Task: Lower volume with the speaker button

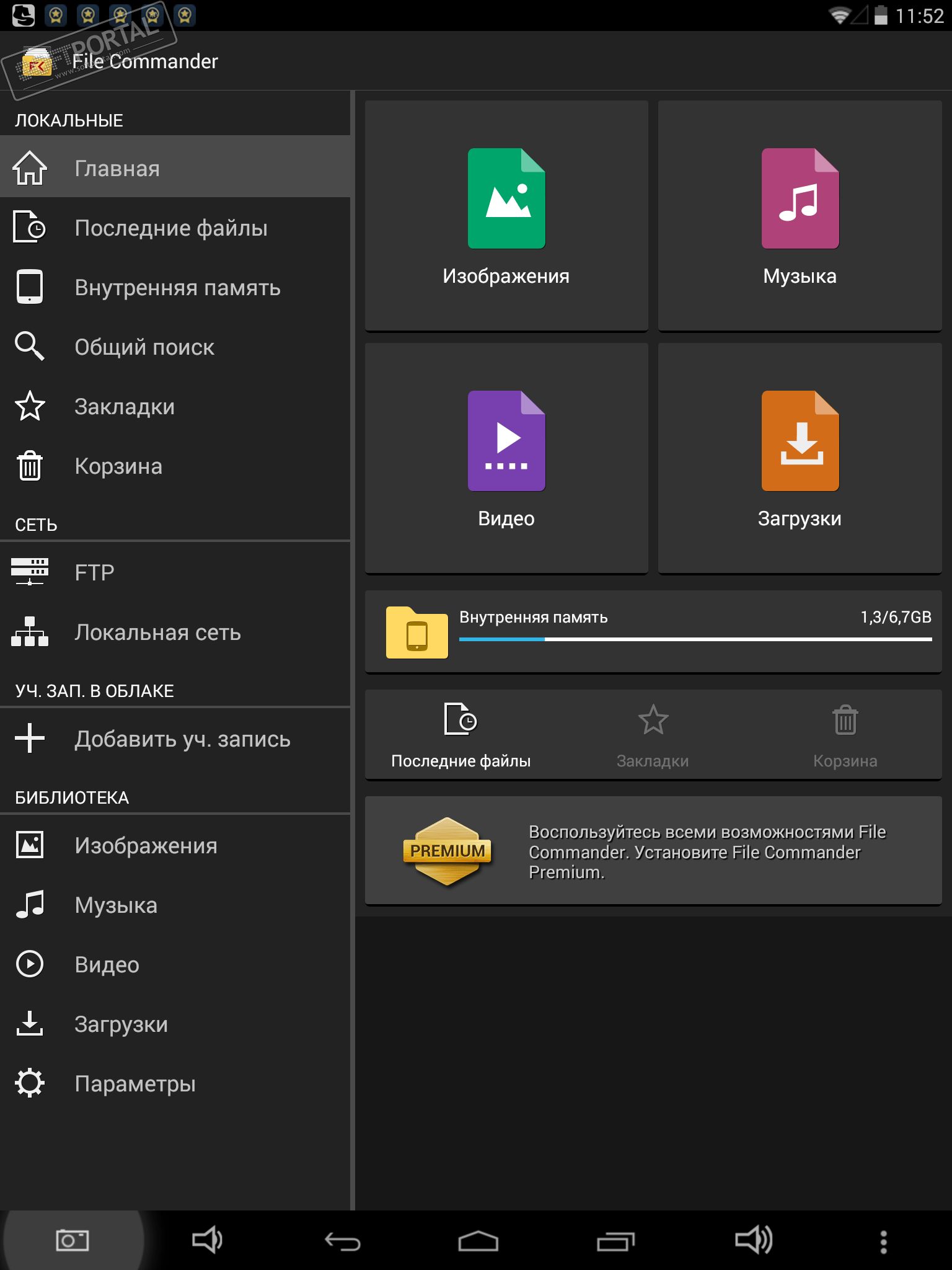Action: click(207, 1240)
